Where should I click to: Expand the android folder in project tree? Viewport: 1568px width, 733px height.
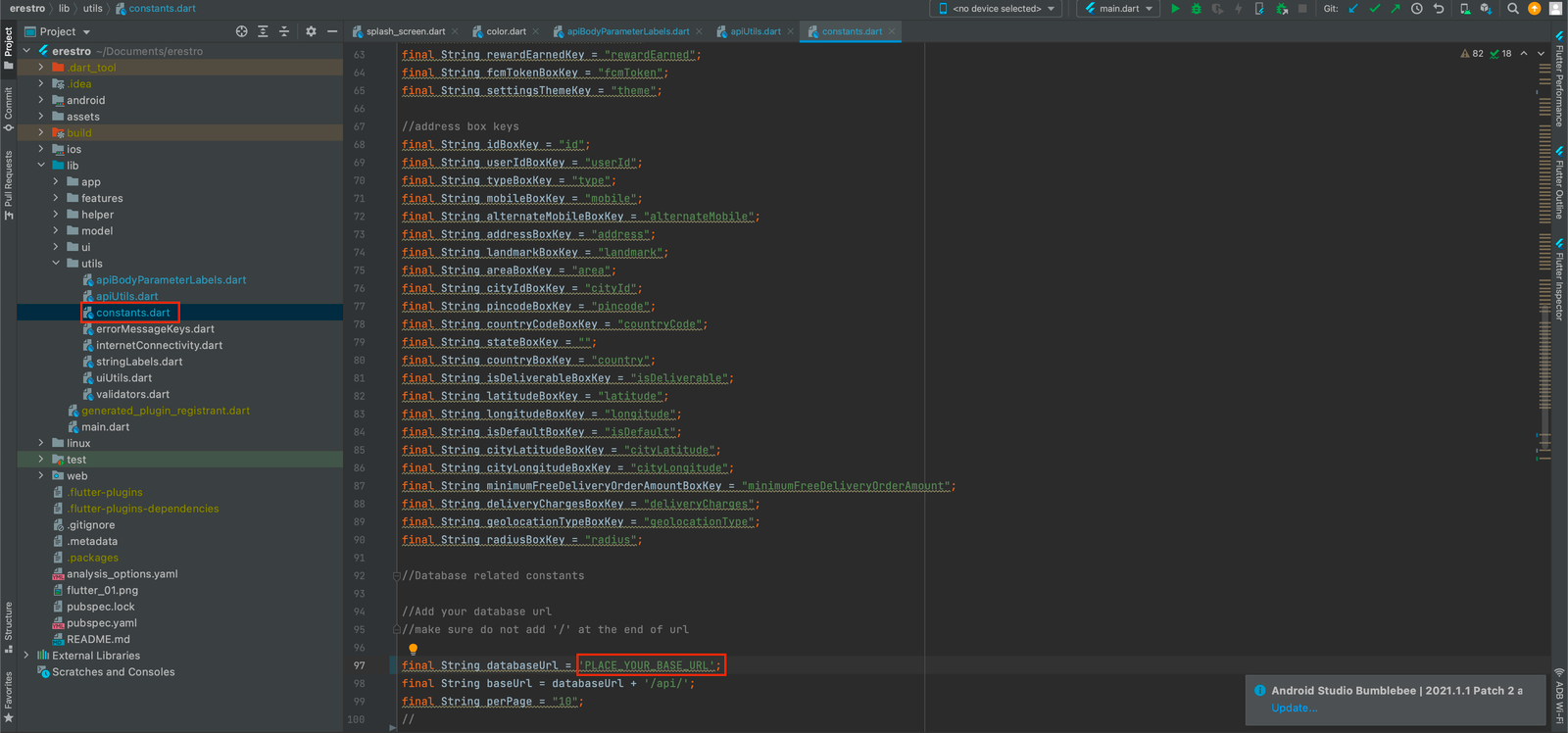point(41,100)
